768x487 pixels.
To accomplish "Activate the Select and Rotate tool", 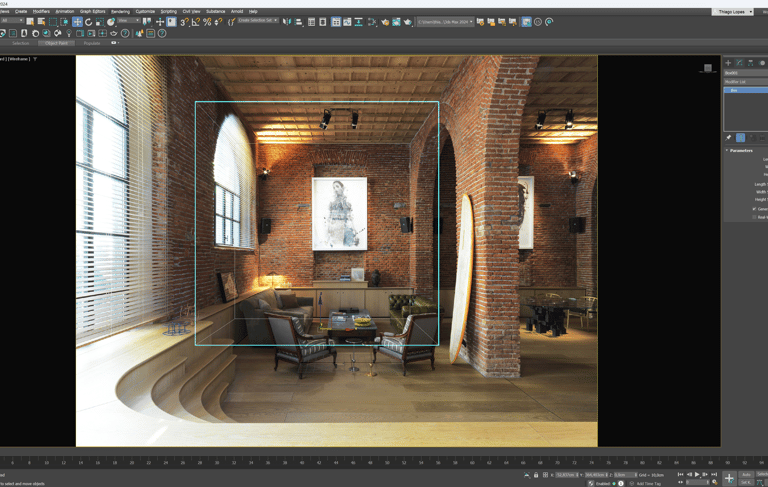I will coord(88,21).
